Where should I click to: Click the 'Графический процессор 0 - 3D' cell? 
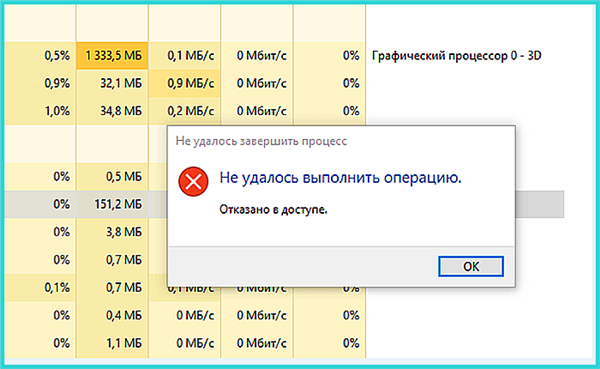coord(457,56)
